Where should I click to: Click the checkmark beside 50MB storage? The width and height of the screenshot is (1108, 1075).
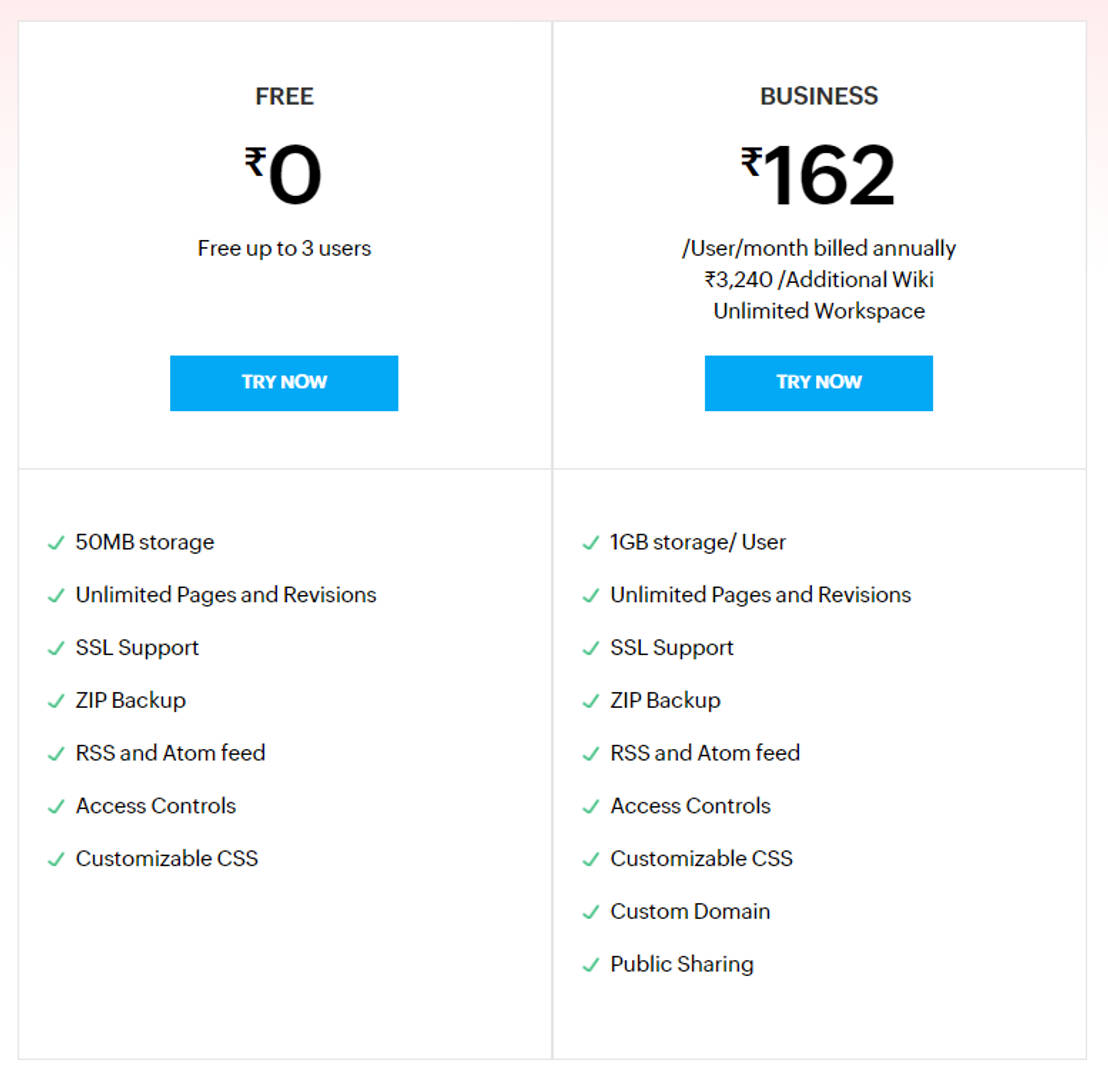point(56,542)
